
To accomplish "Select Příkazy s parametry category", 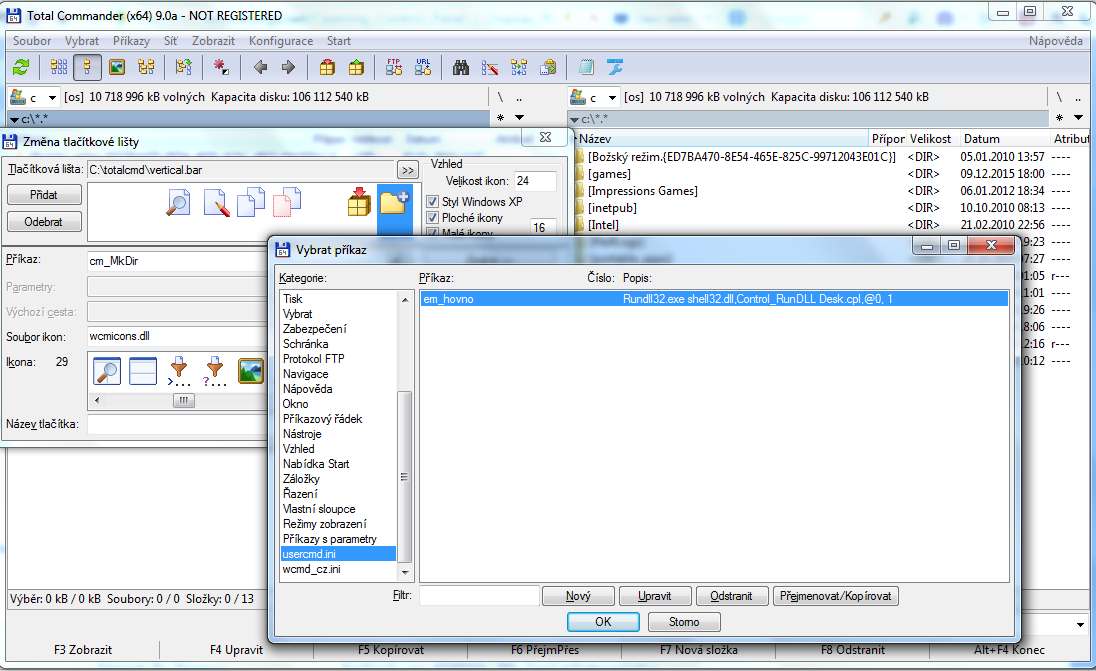I will click(330, 539).
